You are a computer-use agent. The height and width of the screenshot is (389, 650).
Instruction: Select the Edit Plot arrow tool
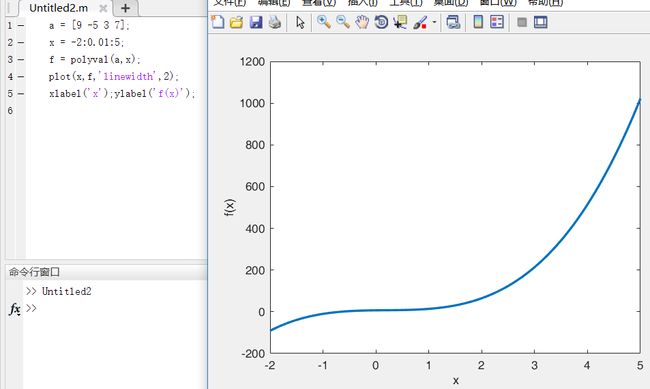[301, 22]
